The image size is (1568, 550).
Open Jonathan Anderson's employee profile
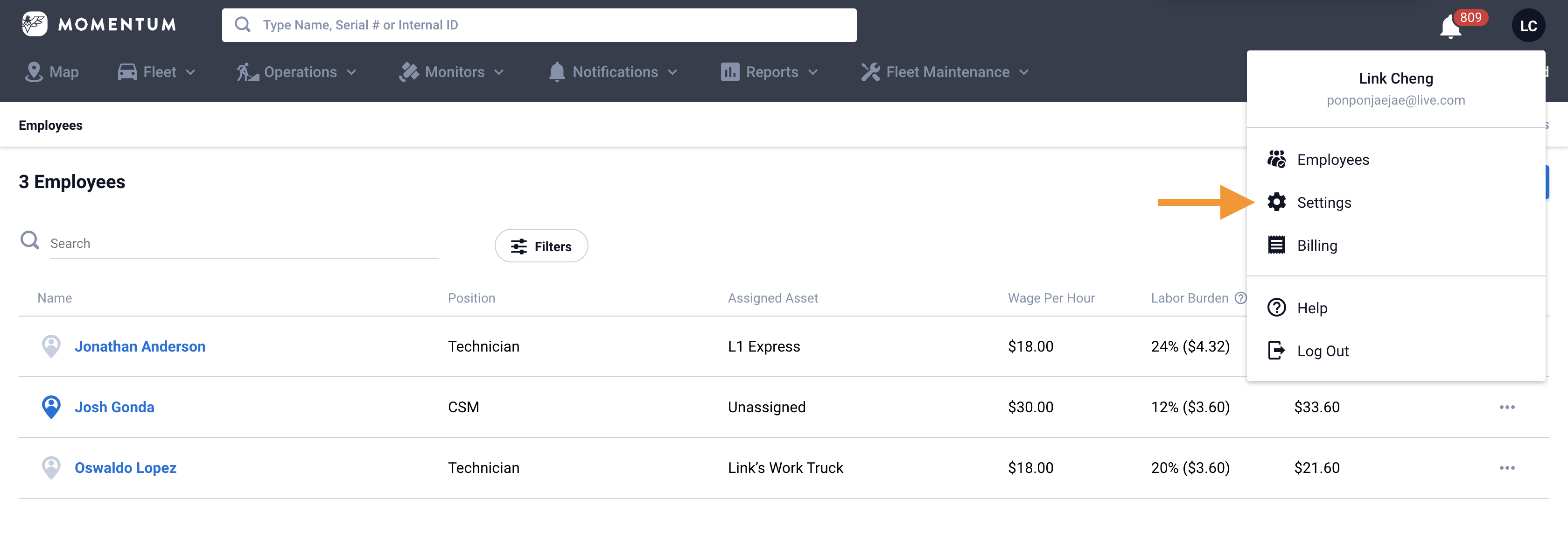coord(140,346)
